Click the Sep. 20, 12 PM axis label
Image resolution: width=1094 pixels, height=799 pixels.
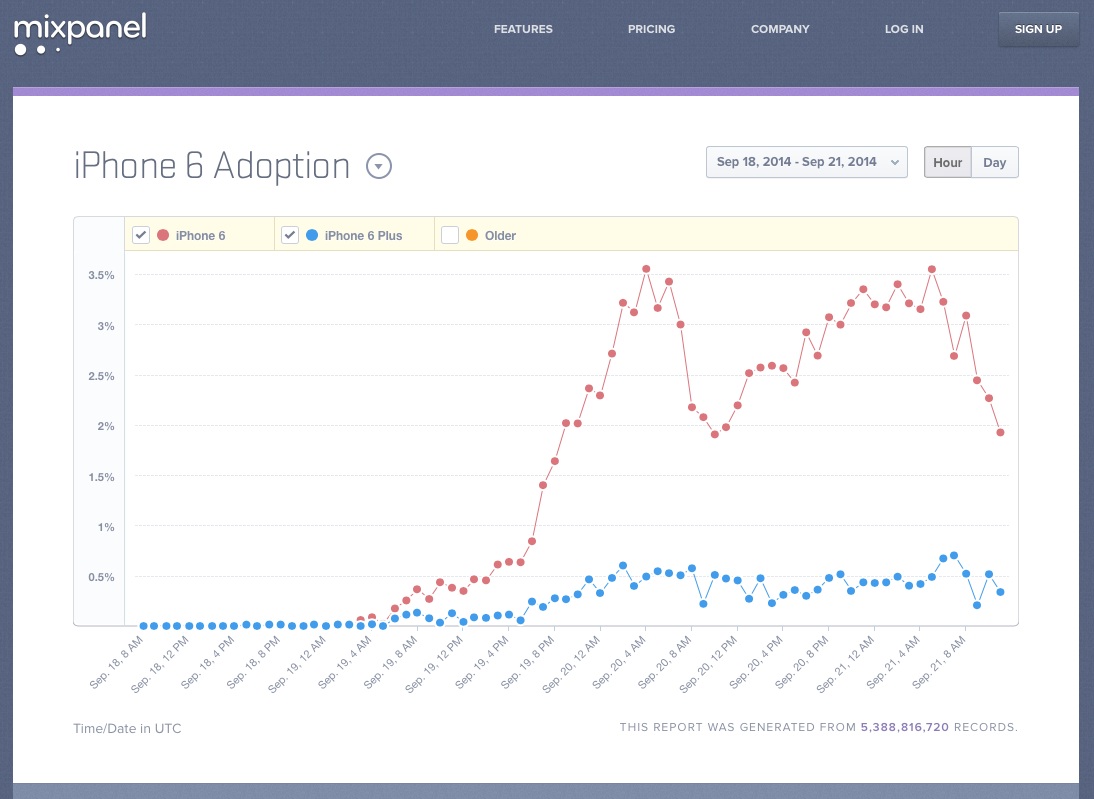coord(709,664)
